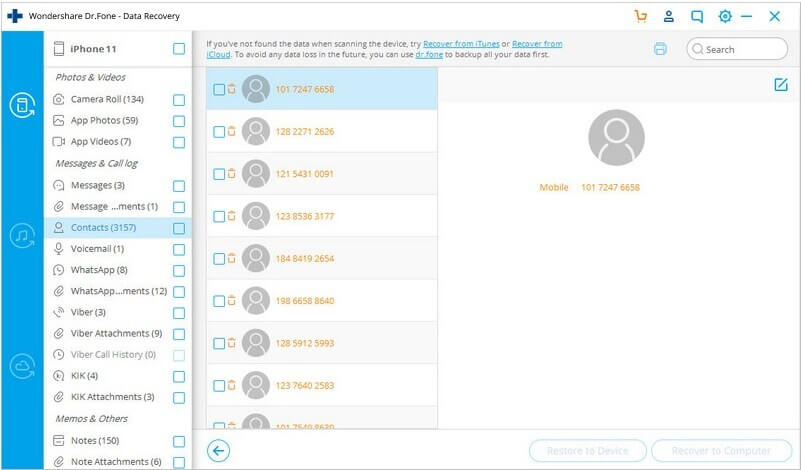Click the iPhone 11 device icon
Viewport: 801px width, 470px height.
[x=59, y=49]
